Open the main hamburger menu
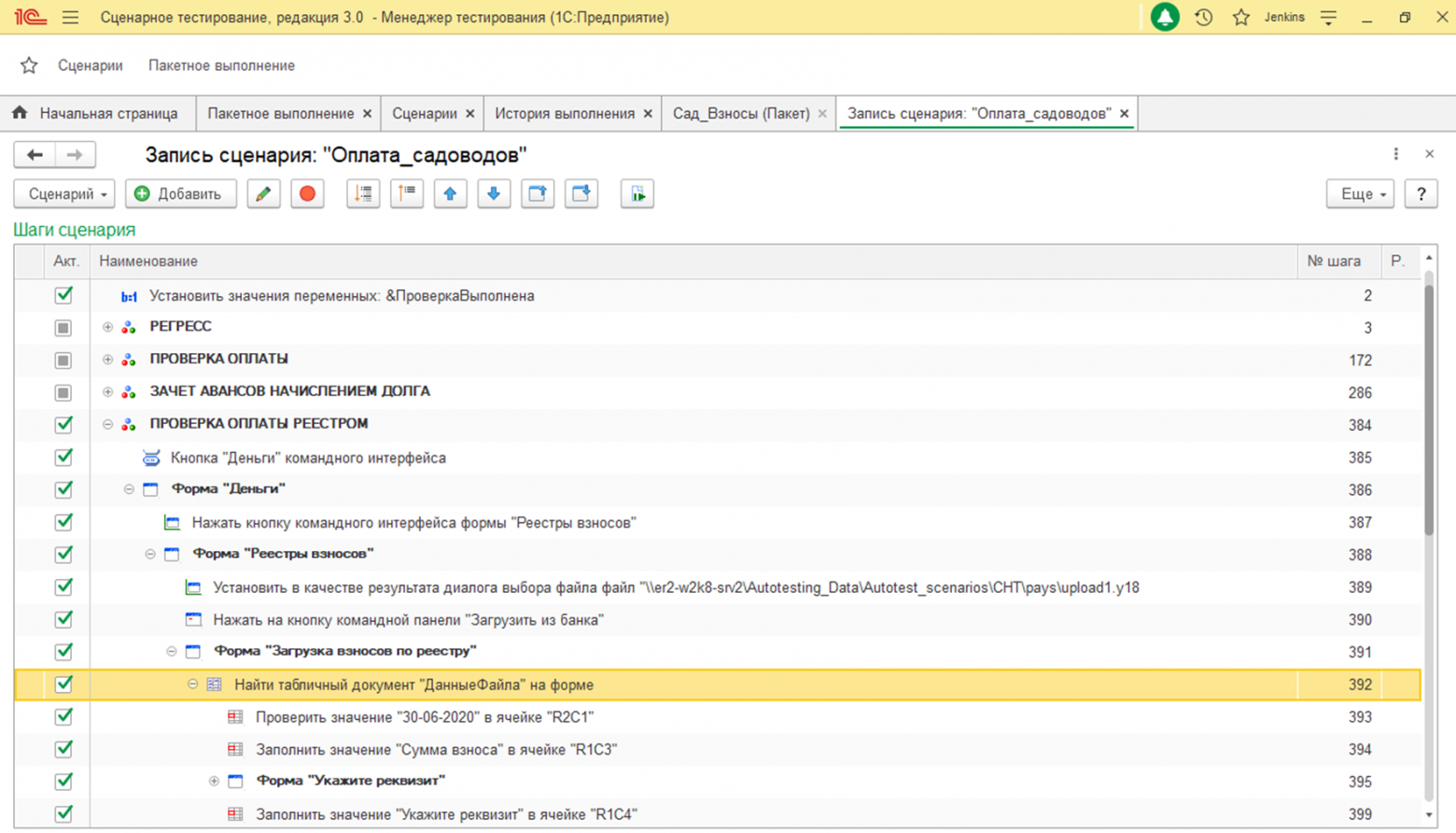 [70, 17]
